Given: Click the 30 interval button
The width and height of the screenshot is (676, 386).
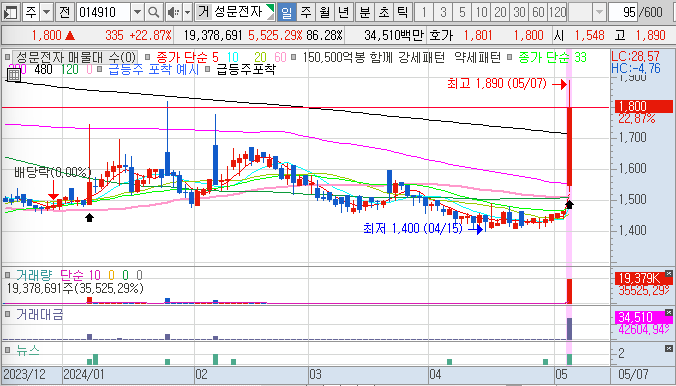Looking at the screenshot, I should (519, 12).
